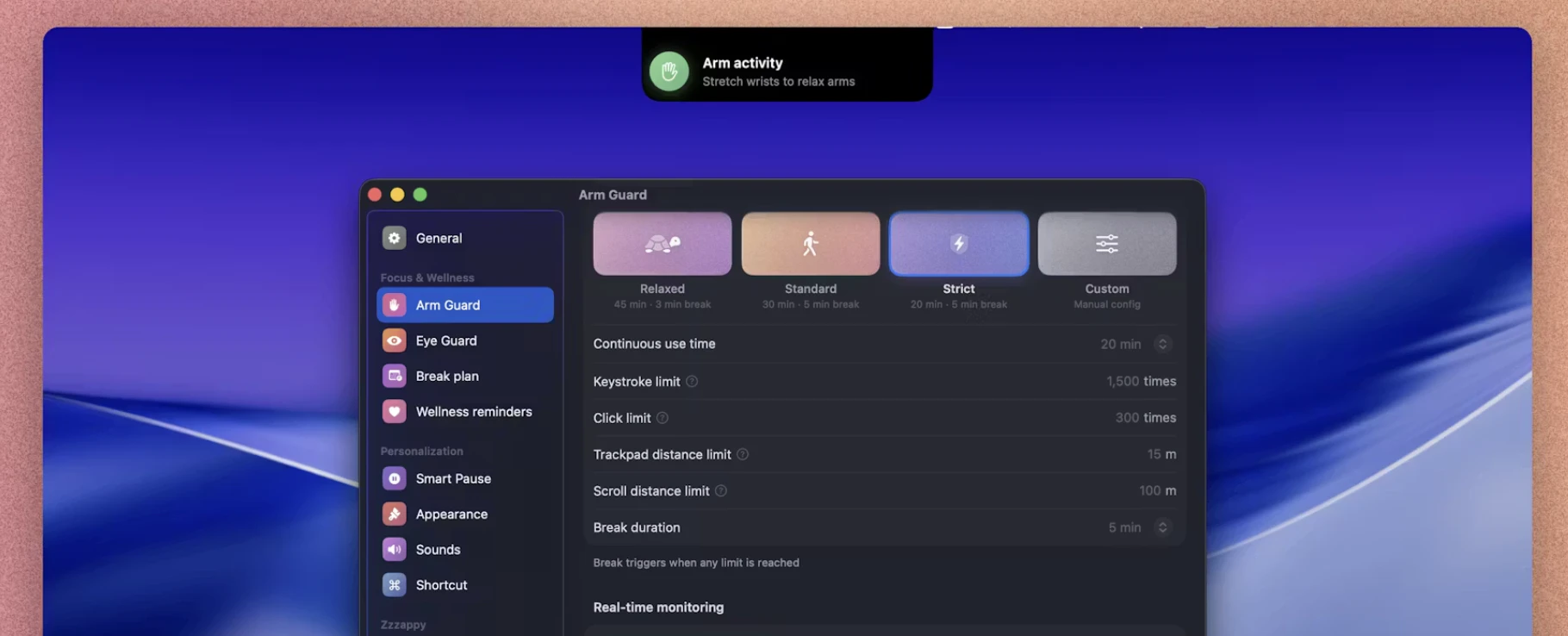The width and height of the screenshot is (1568, 636).
Task: Select the Strict lightning preset card
Action: pyautogui.click(x=959, y=244)
